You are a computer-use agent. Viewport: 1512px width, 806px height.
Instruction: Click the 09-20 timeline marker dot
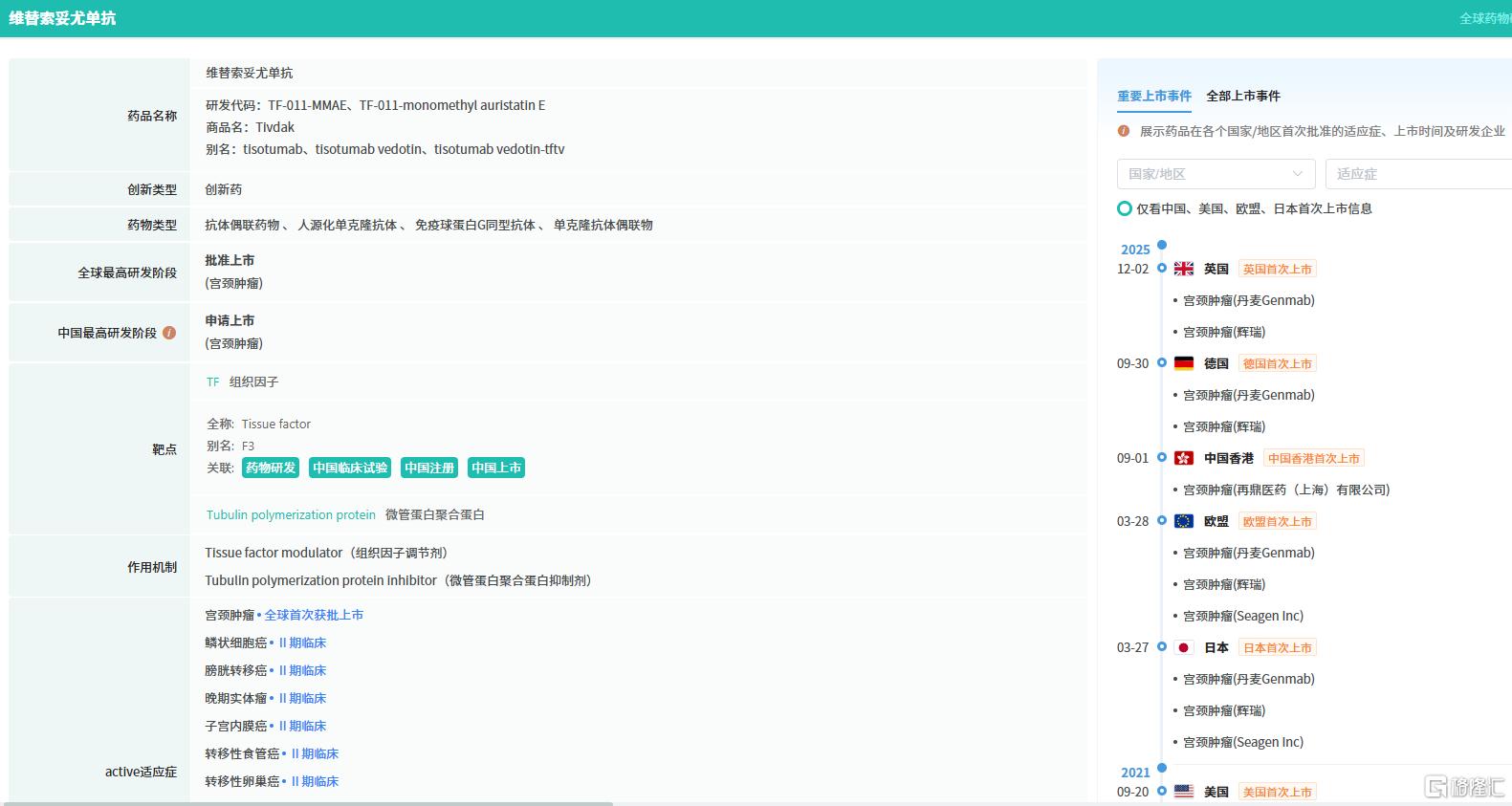pos(1162,792)
